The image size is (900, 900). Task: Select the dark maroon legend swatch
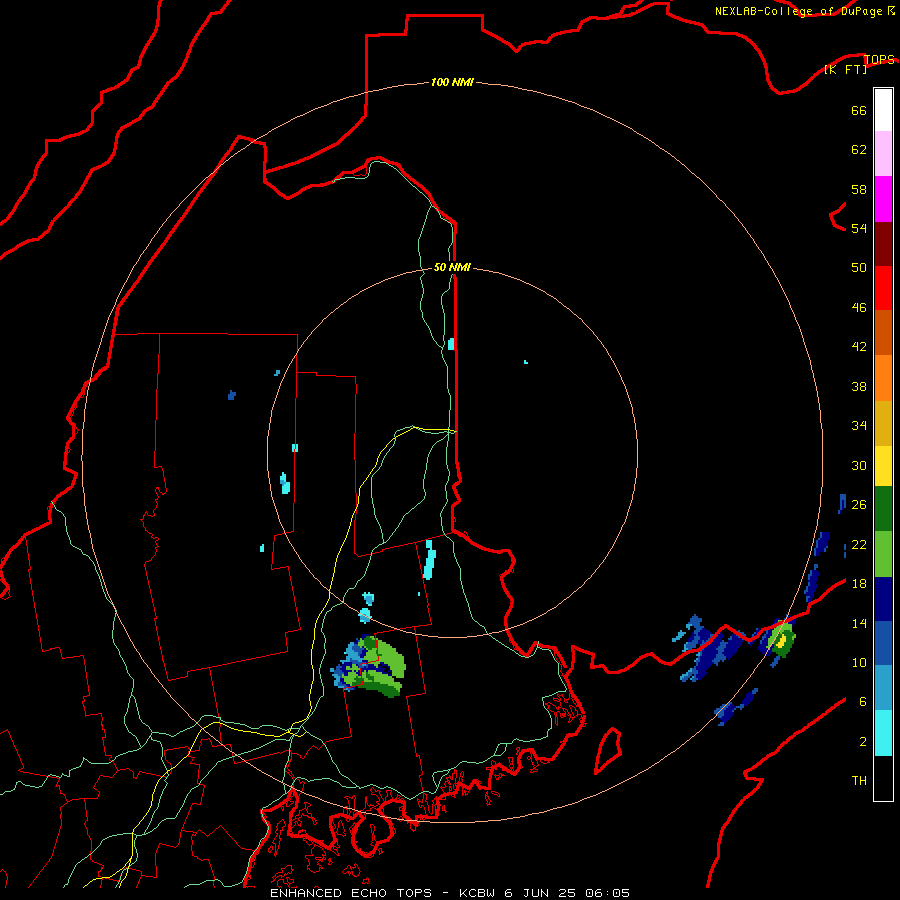[883, 244]
